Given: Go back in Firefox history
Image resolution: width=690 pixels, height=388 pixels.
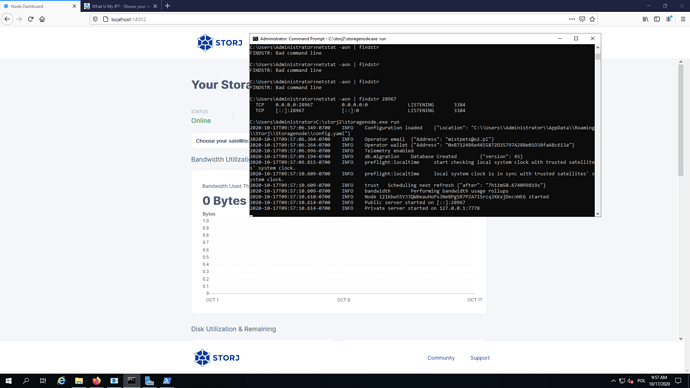Looking at the screenshot, I should (x=7, y=19).
